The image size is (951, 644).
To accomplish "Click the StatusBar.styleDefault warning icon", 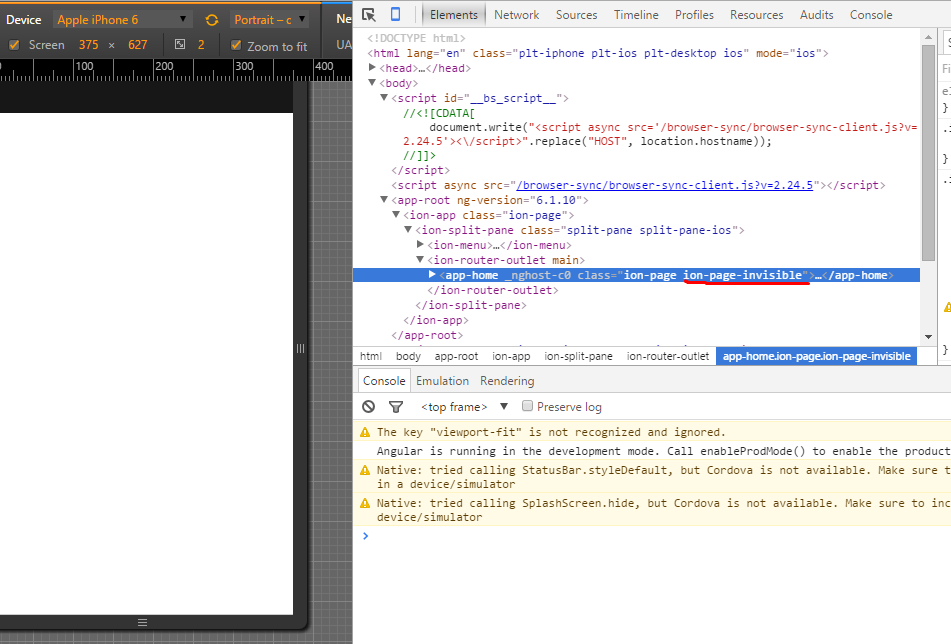I will pyautogui.click(x=365, y=470).
